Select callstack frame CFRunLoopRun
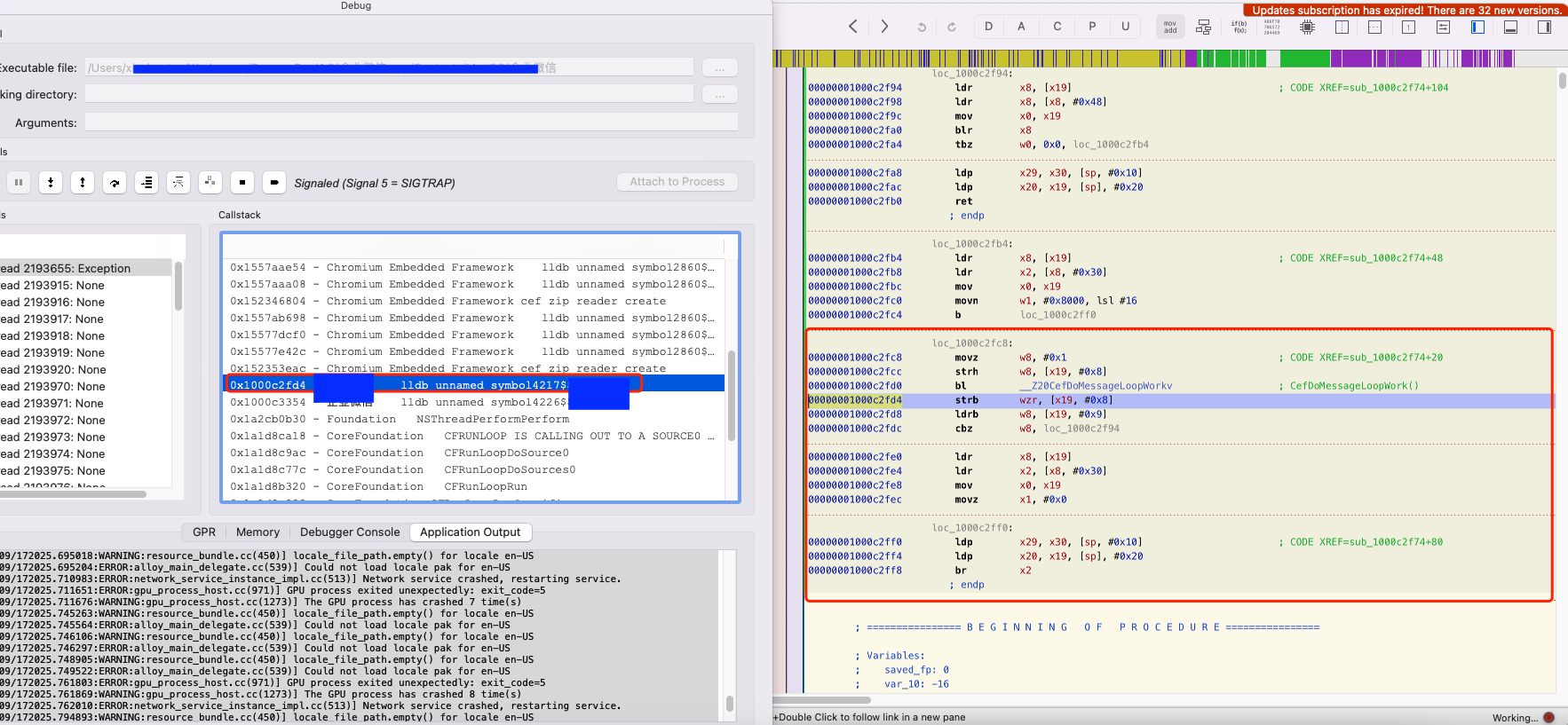Screen dimensions: 1568x725 tap(473, 486)
